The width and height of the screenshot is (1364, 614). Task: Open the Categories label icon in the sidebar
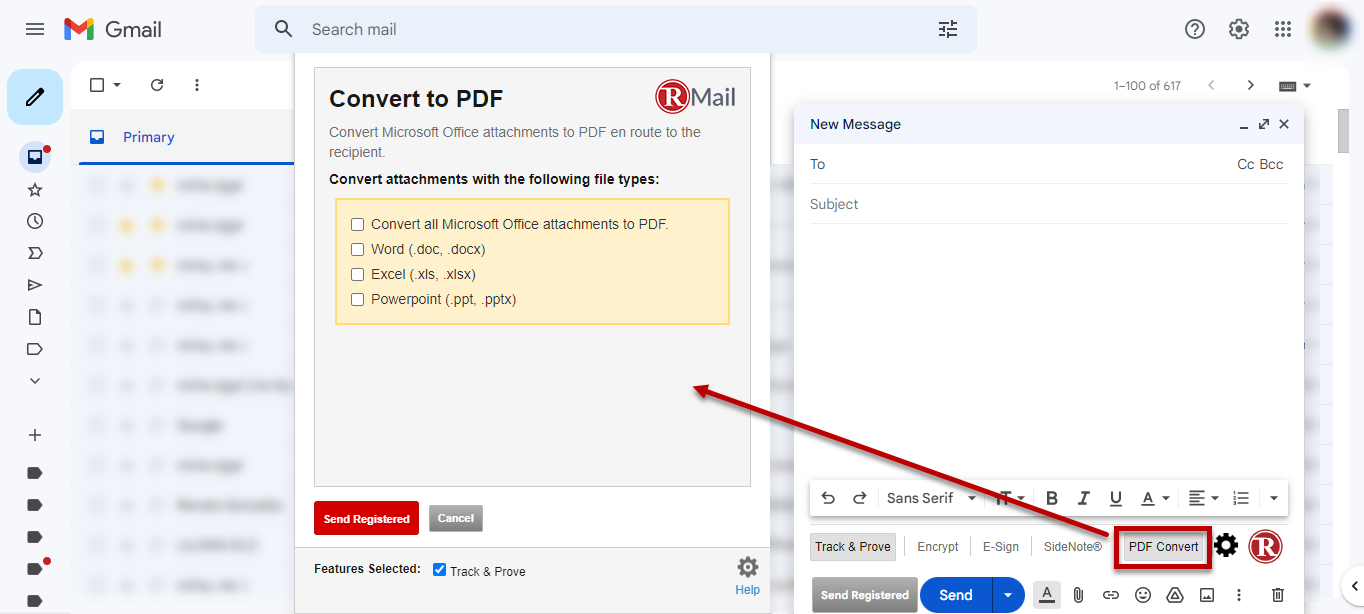click(x=35, y=349)
